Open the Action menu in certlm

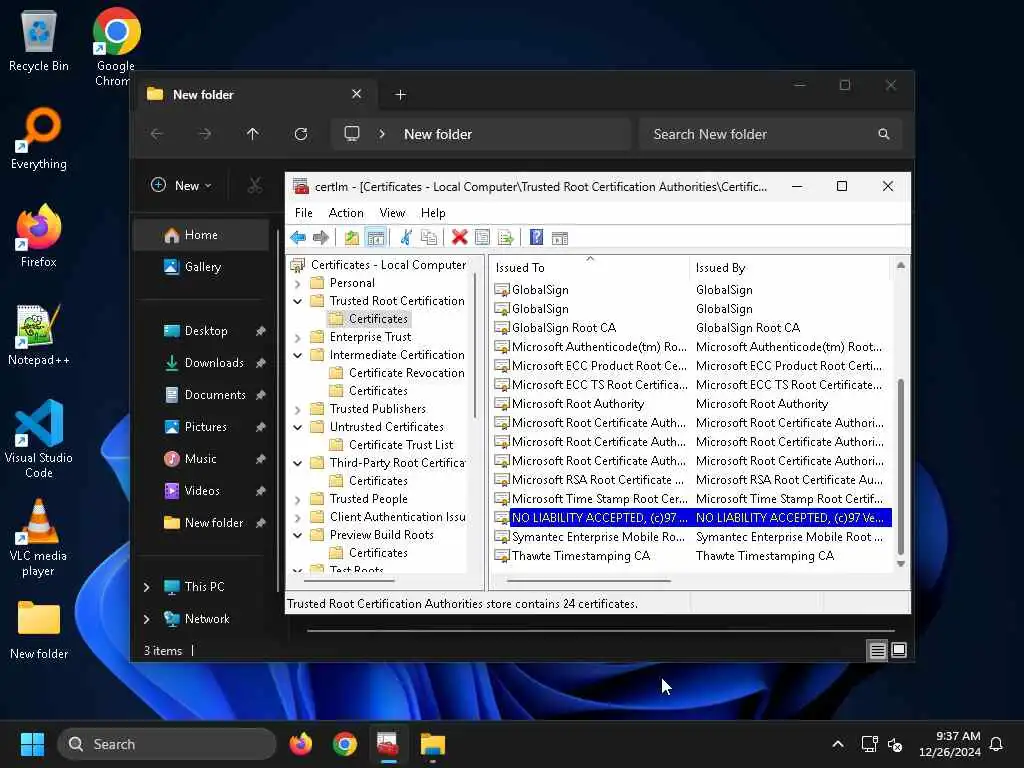point(346,213)
